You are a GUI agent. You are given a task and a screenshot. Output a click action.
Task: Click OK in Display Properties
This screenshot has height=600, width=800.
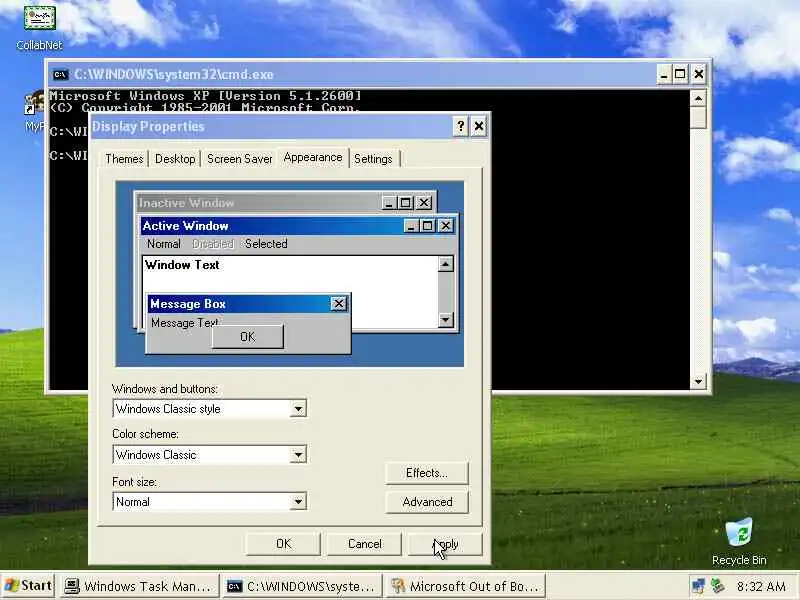click(x=283, y=544)
